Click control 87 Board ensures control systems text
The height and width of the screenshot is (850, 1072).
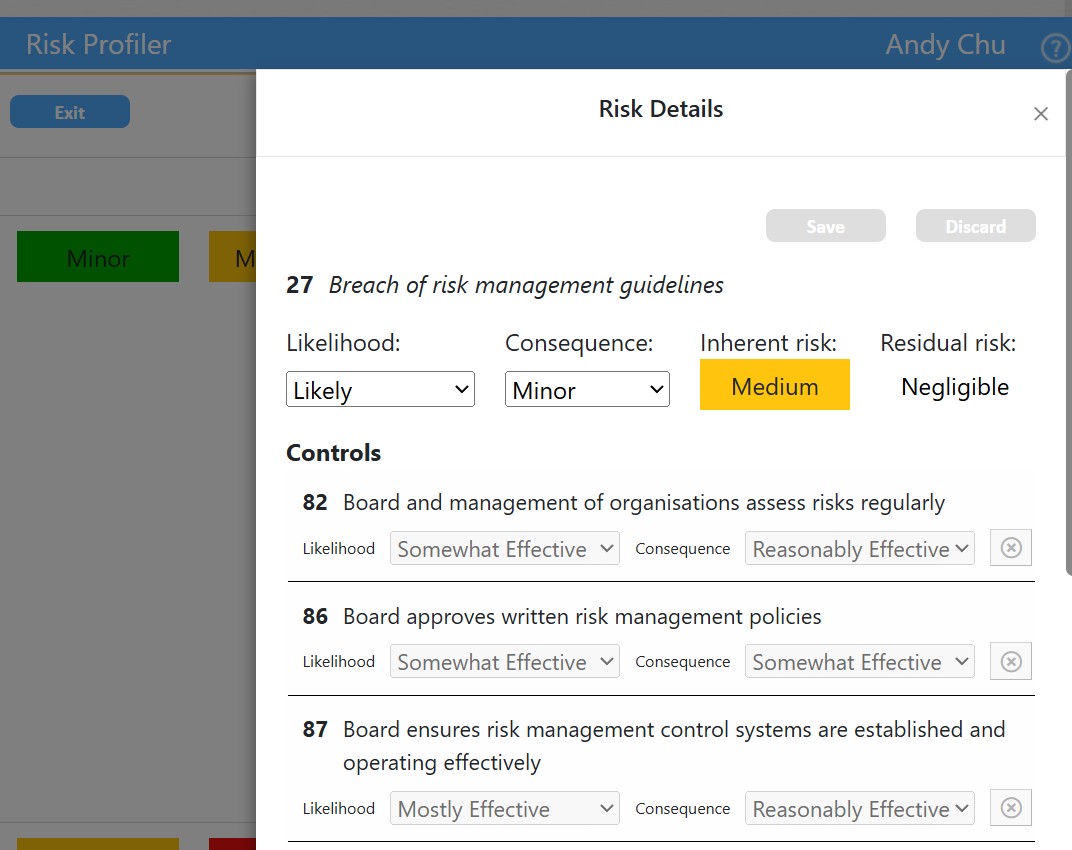tap(674, 745)
